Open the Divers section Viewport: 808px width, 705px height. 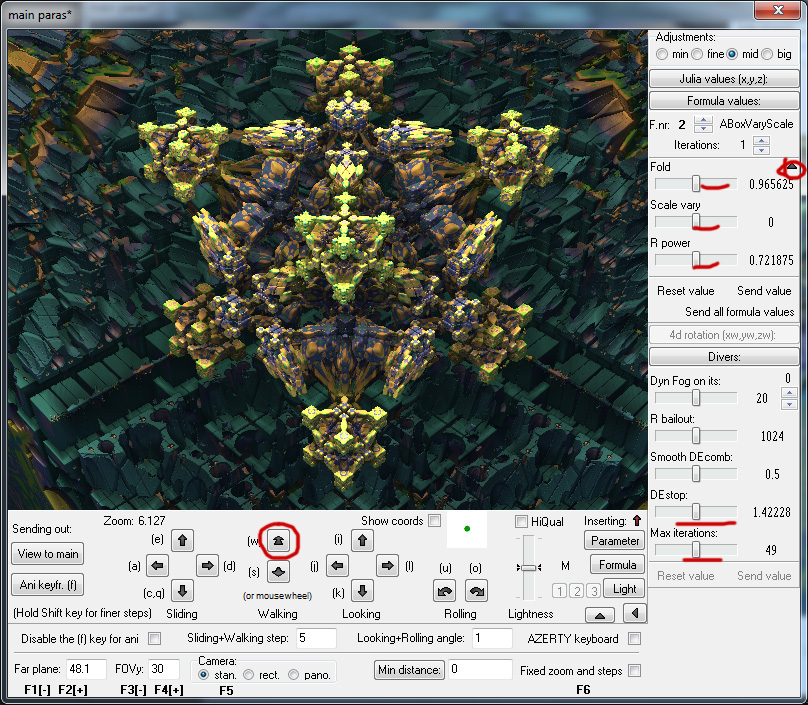point(724,356)
